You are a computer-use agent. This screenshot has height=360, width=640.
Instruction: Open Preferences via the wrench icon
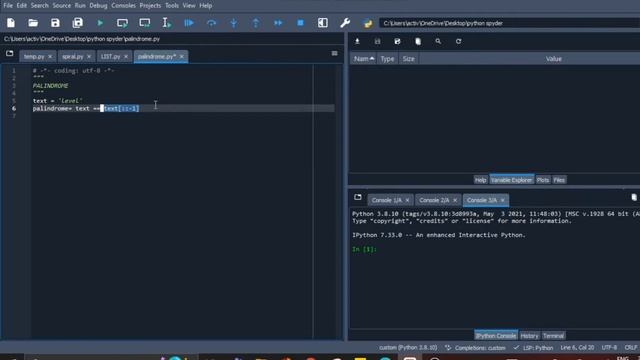[345, 23]
